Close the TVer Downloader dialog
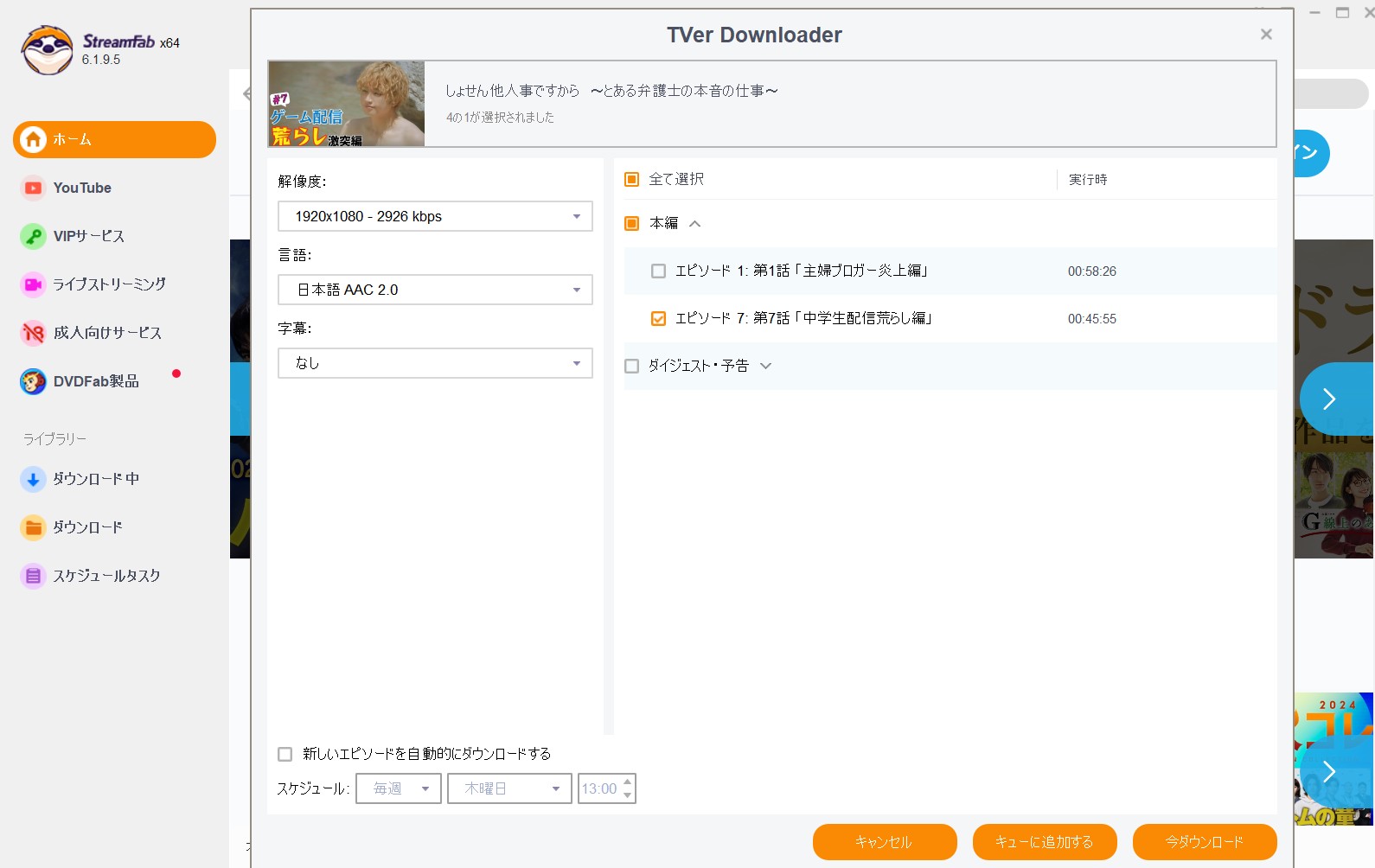Image resolution: width=1375 pixels, height=868 pixels. point(1266,35)
